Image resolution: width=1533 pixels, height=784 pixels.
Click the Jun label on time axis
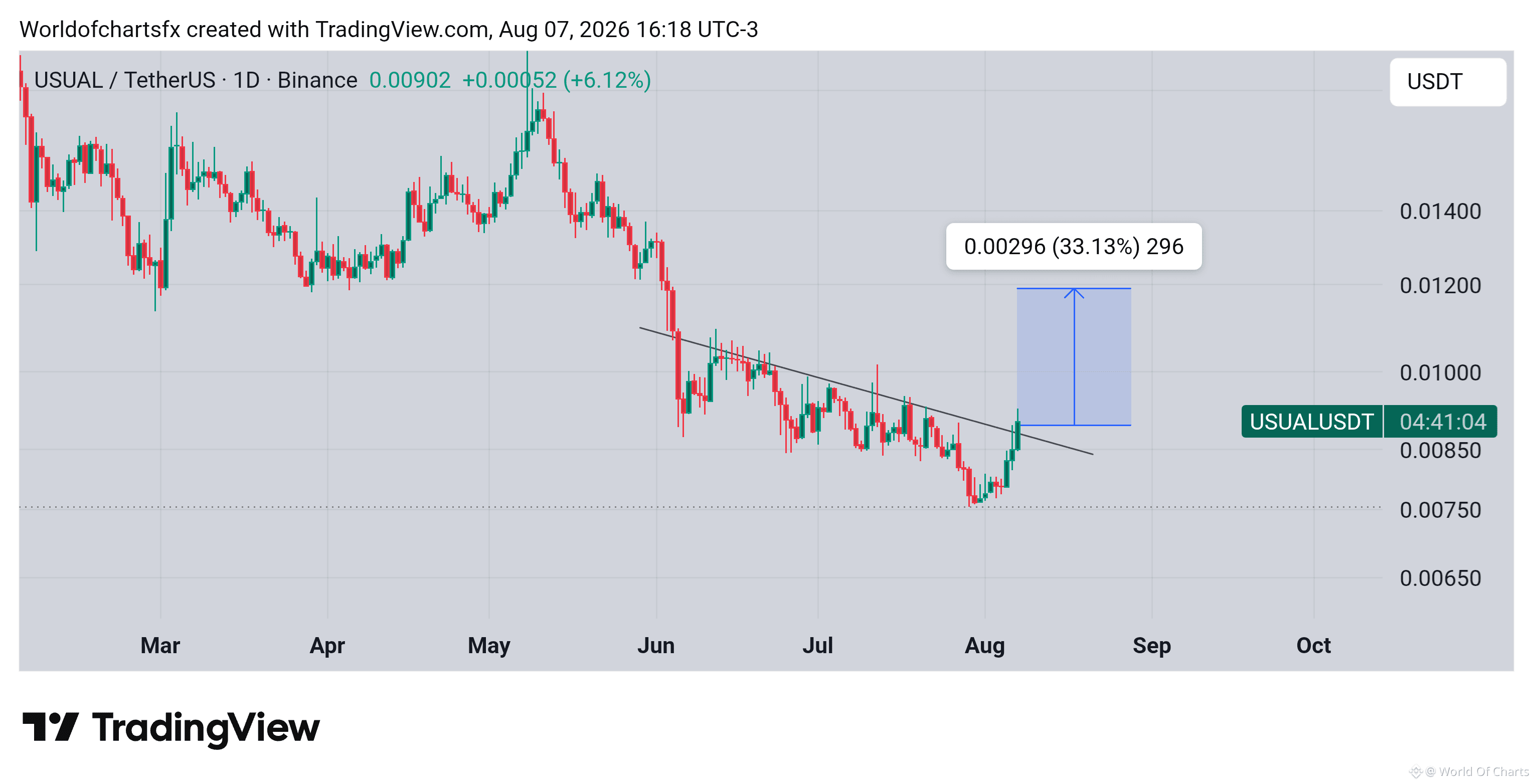point(656,646)
